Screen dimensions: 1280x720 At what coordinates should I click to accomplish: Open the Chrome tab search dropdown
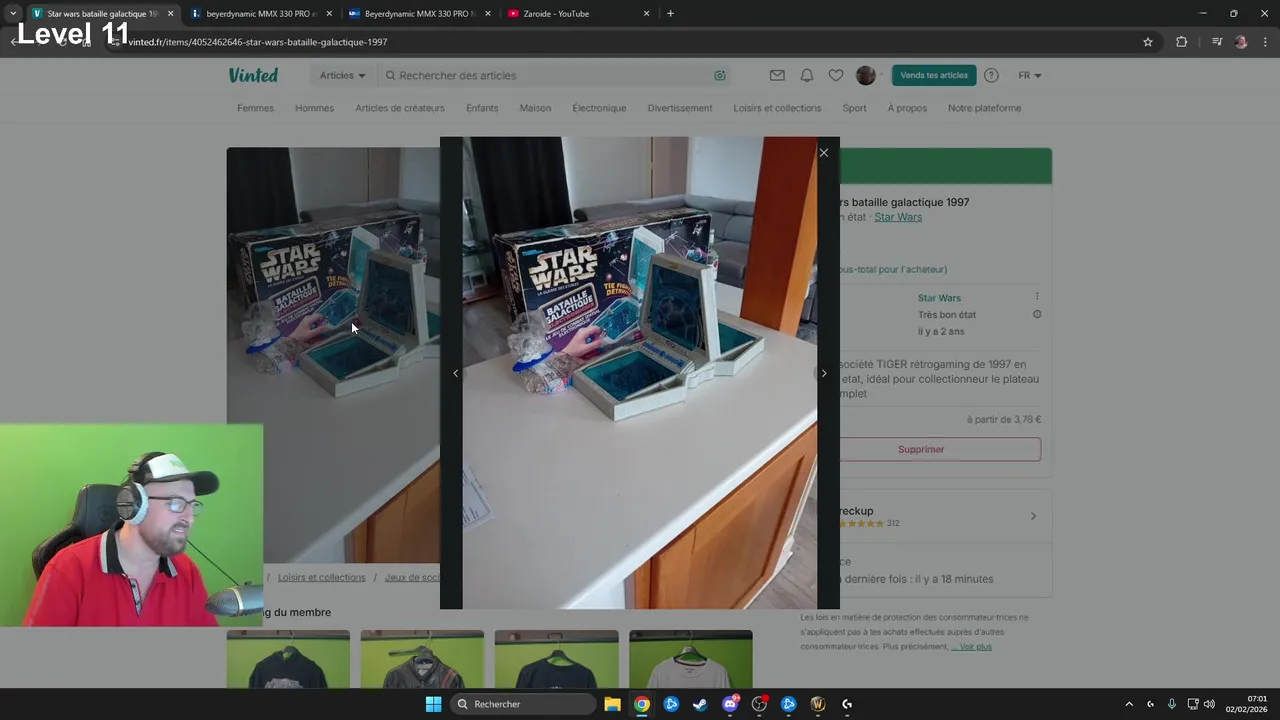[x=12, y=14]
